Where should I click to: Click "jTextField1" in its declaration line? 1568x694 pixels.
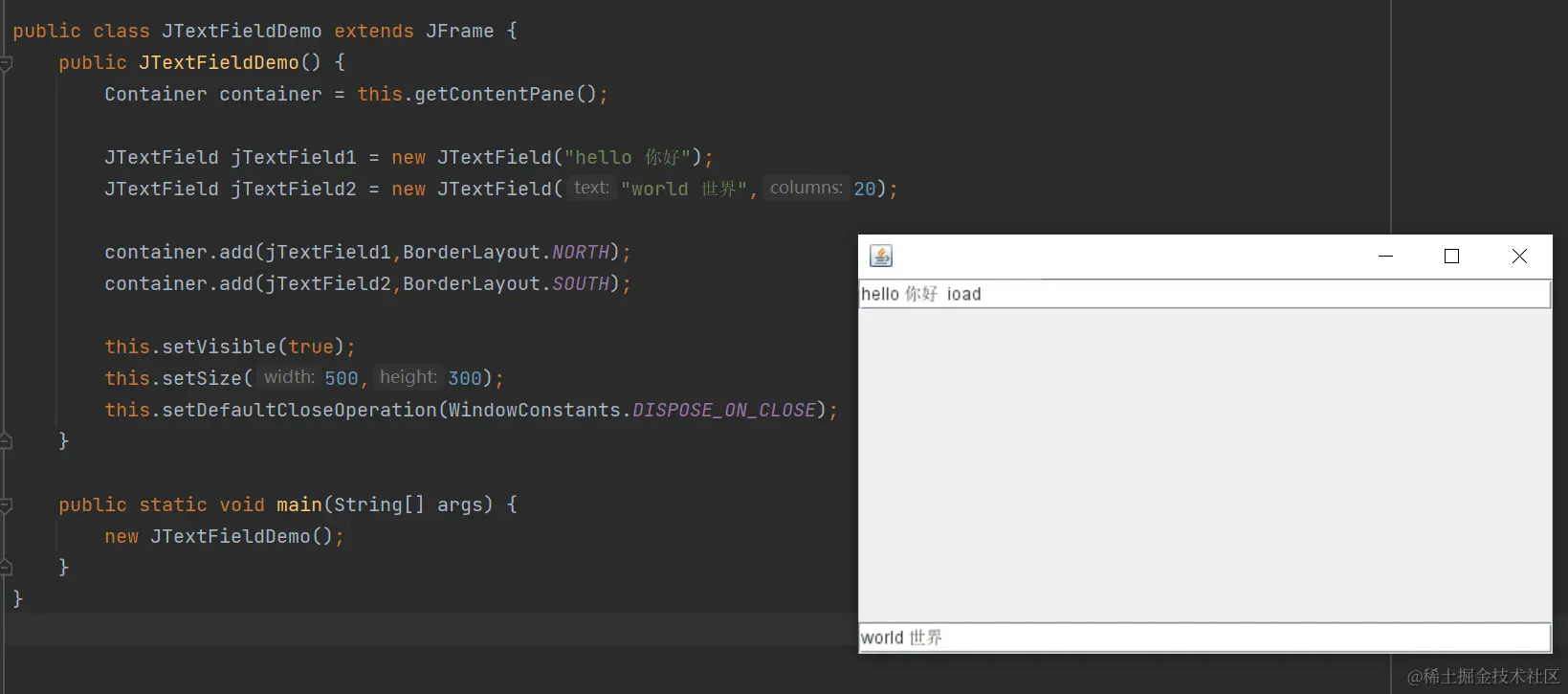294,157
